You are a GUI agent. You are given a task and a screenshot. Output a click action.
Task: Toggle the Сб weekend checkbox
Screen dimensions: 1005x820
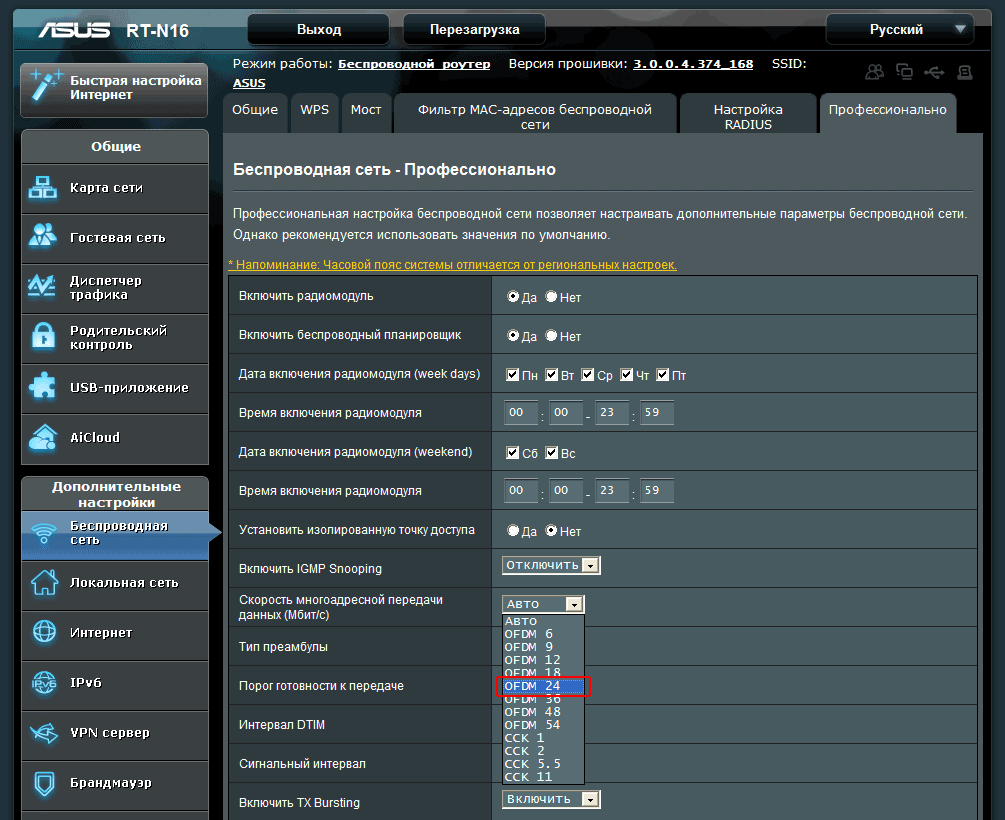click(x=512, y=453)
